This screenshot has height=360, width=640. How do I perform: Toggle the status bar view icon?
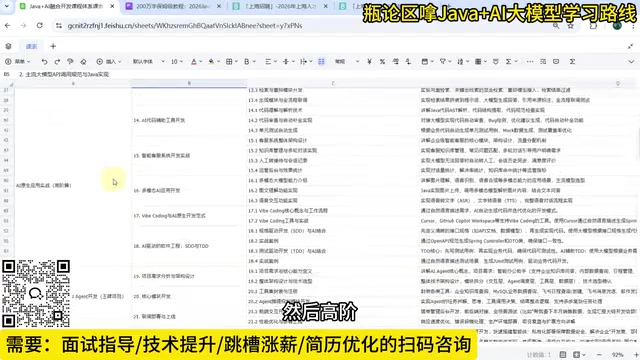pyautogui.click(x=563, y=355)
